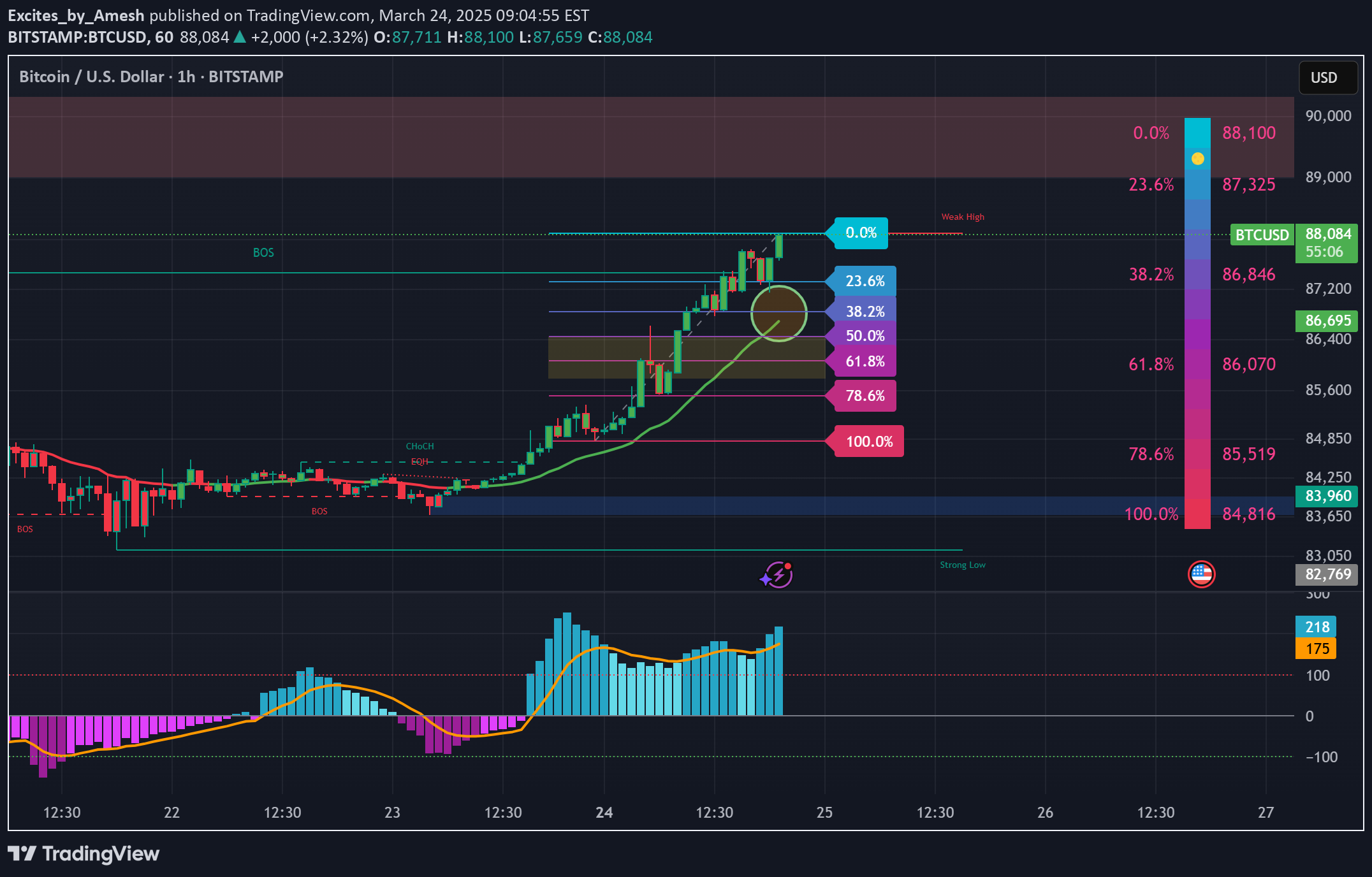Click the yellow dot on the Fibonacci bar
The height and width of the screenshot is (877, 1372).
[x=1198, y=159]
